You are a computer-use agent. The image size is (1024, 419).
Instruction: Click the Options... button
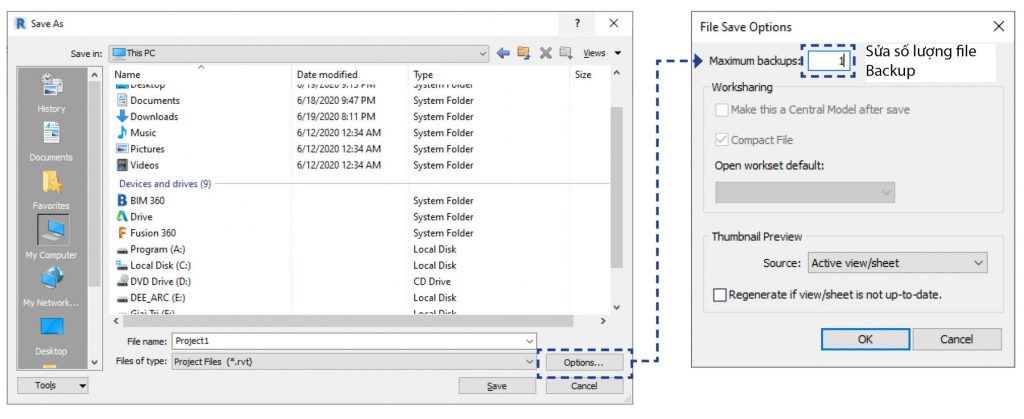[x=583, y=362]
